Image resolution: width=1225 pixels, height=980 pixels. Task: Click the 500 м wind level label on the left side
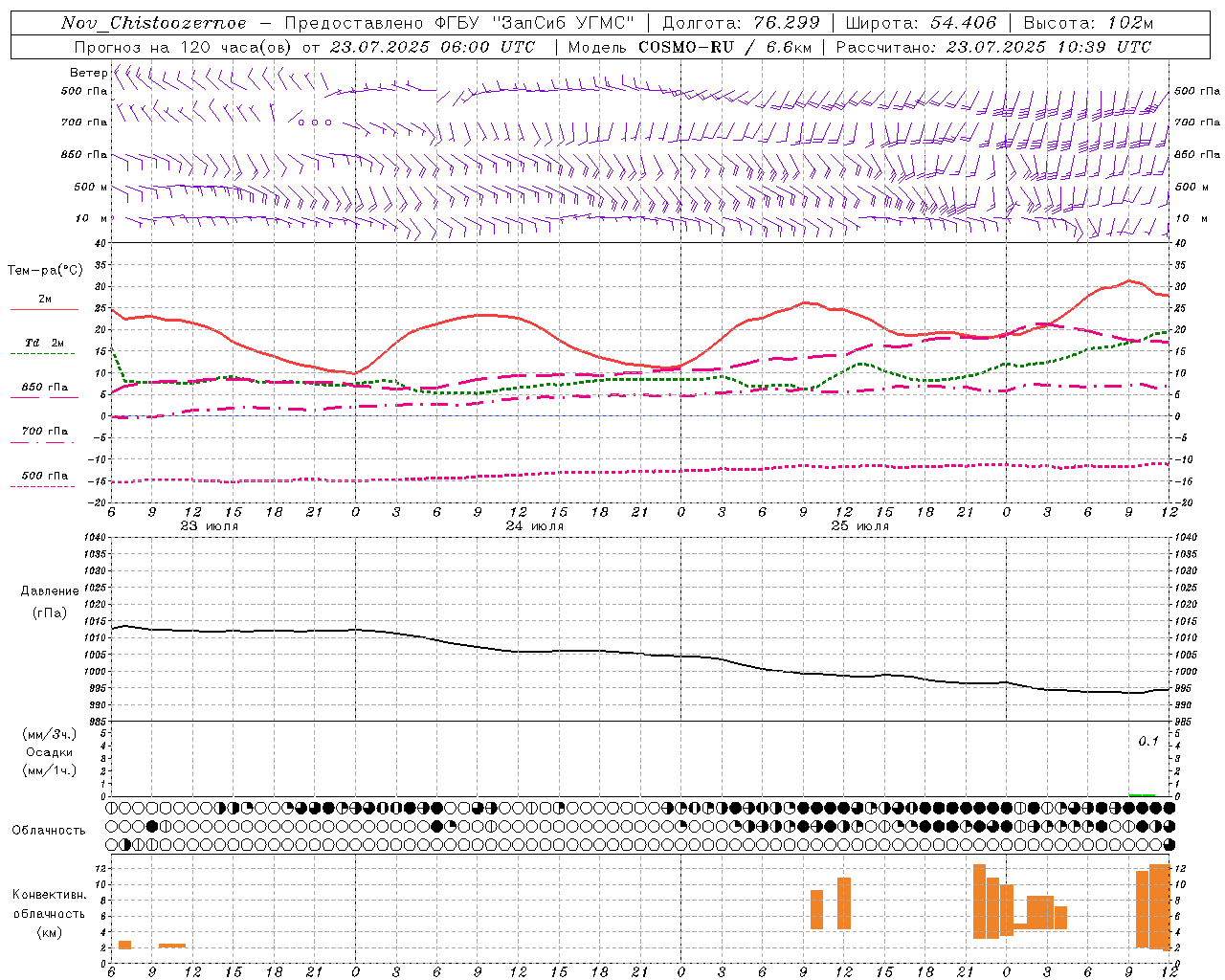pos(91,187)
